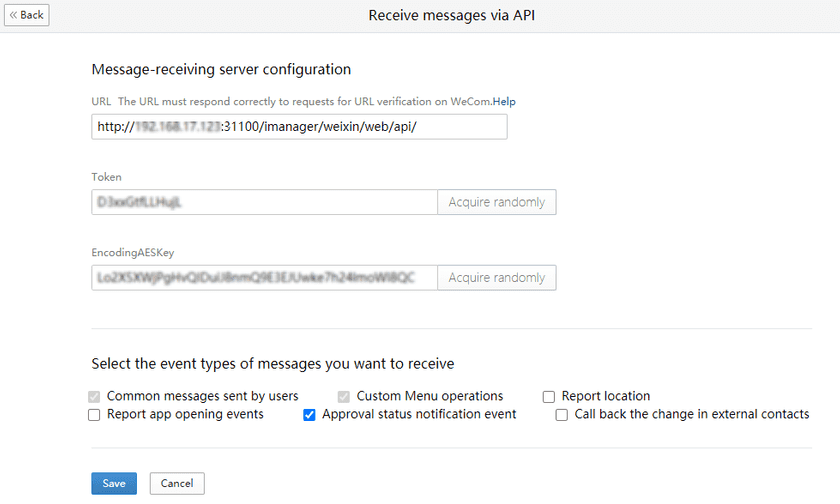Enable the Report location checkbox
840x504 pixels.
[549, 396]
